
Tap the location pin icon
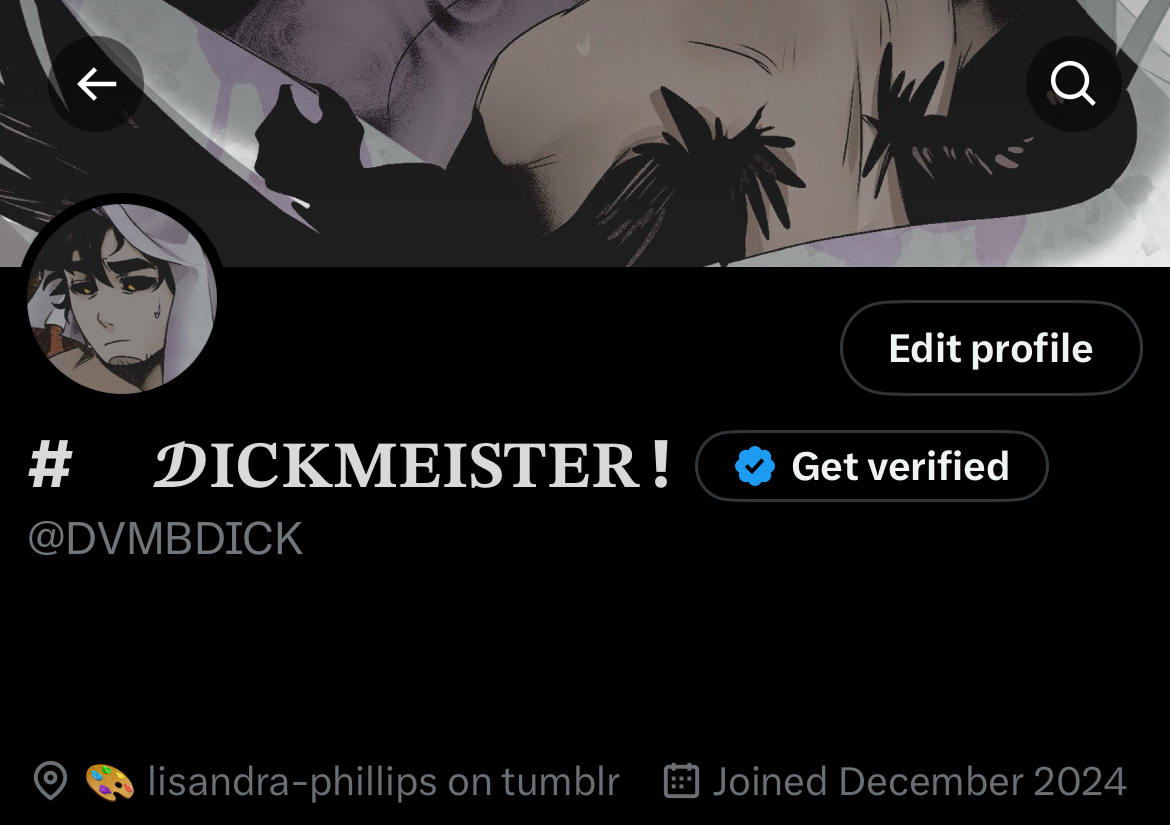(x=50, y=781)
